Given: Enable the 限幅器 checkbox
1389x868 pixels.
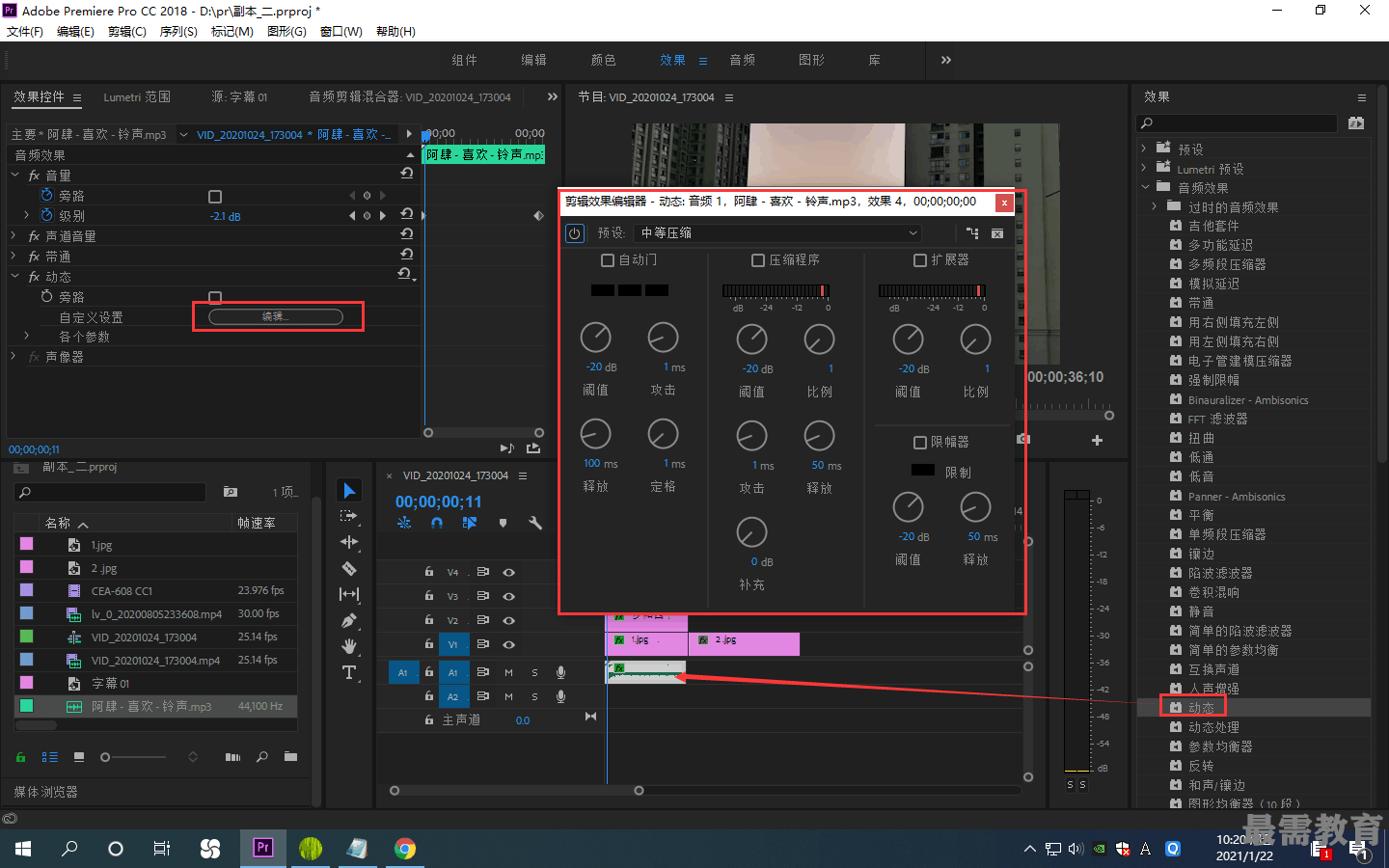Looking at the screenshot, I should (920, 443).
